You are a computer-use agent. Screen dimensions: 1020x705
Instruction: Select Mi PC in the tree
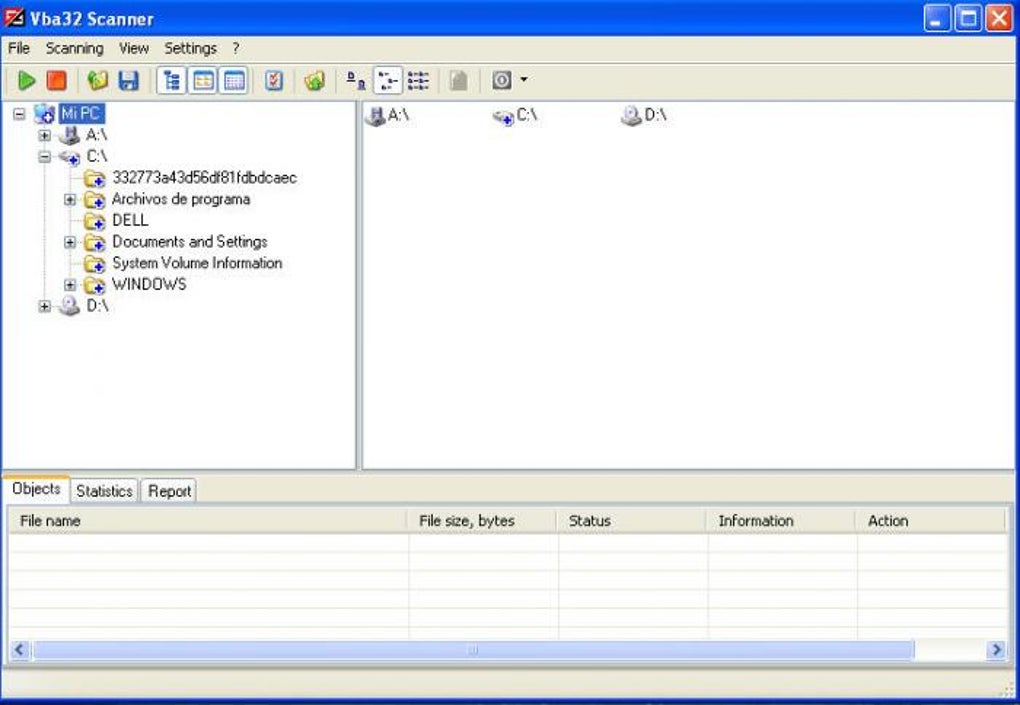(x=81, y=114)
